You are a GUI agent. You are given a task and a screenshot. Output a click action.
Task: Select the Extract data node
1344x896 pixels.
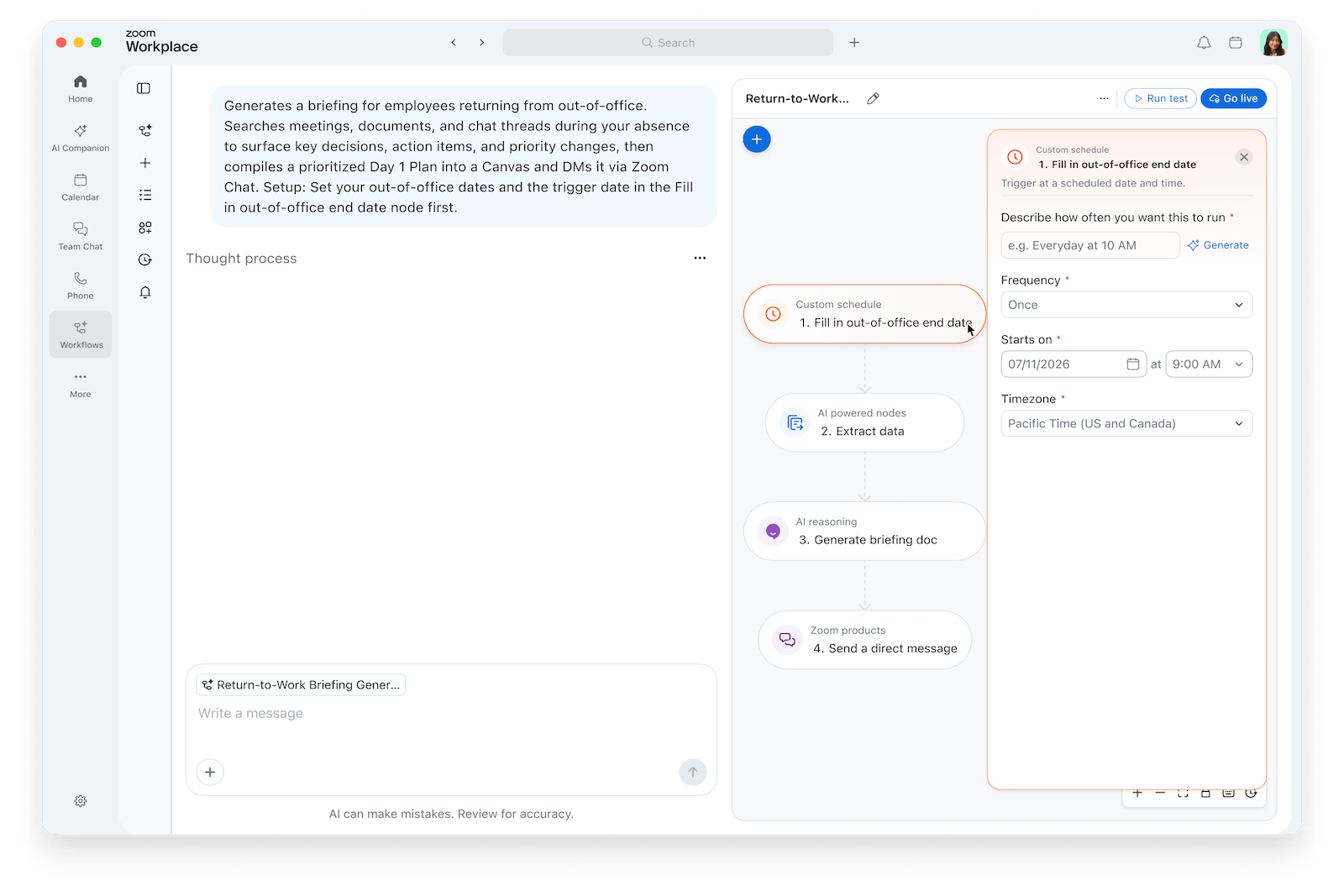(864, 422)
